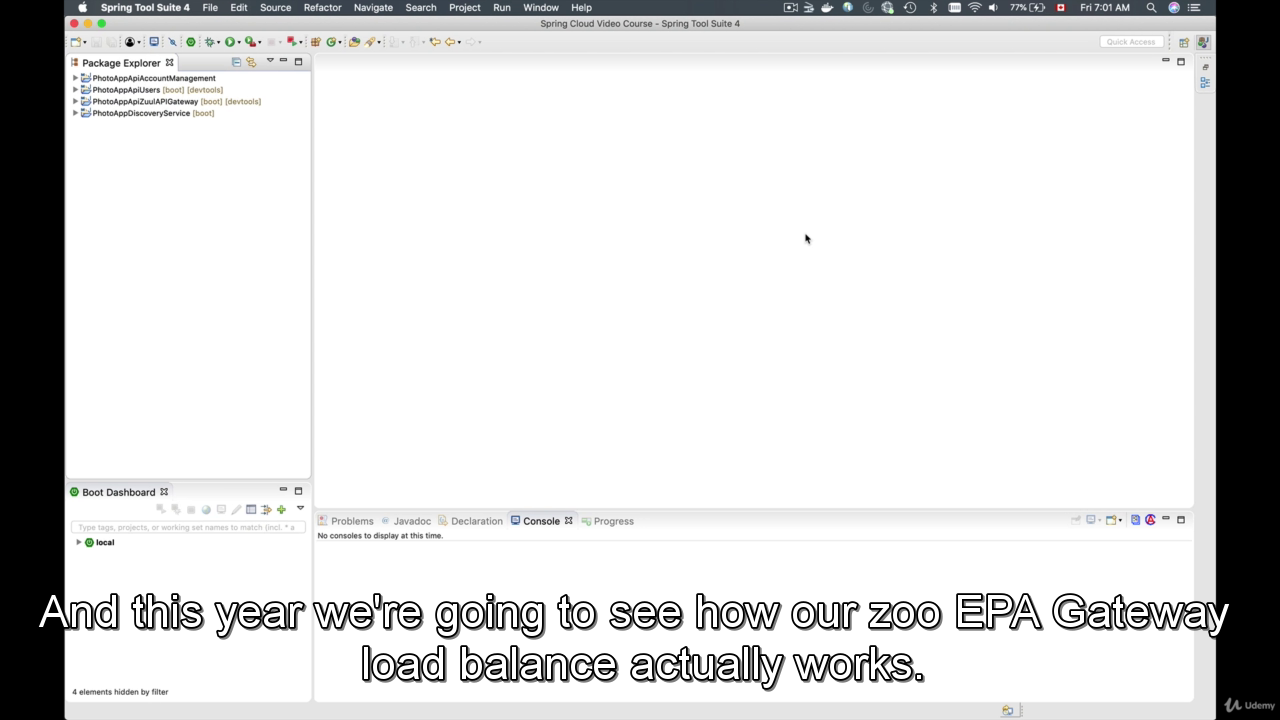Viewport: 1280px width, 720px height.
Task: Click the Debug bug icon in toolbar
Action: [x=210, y=42]
